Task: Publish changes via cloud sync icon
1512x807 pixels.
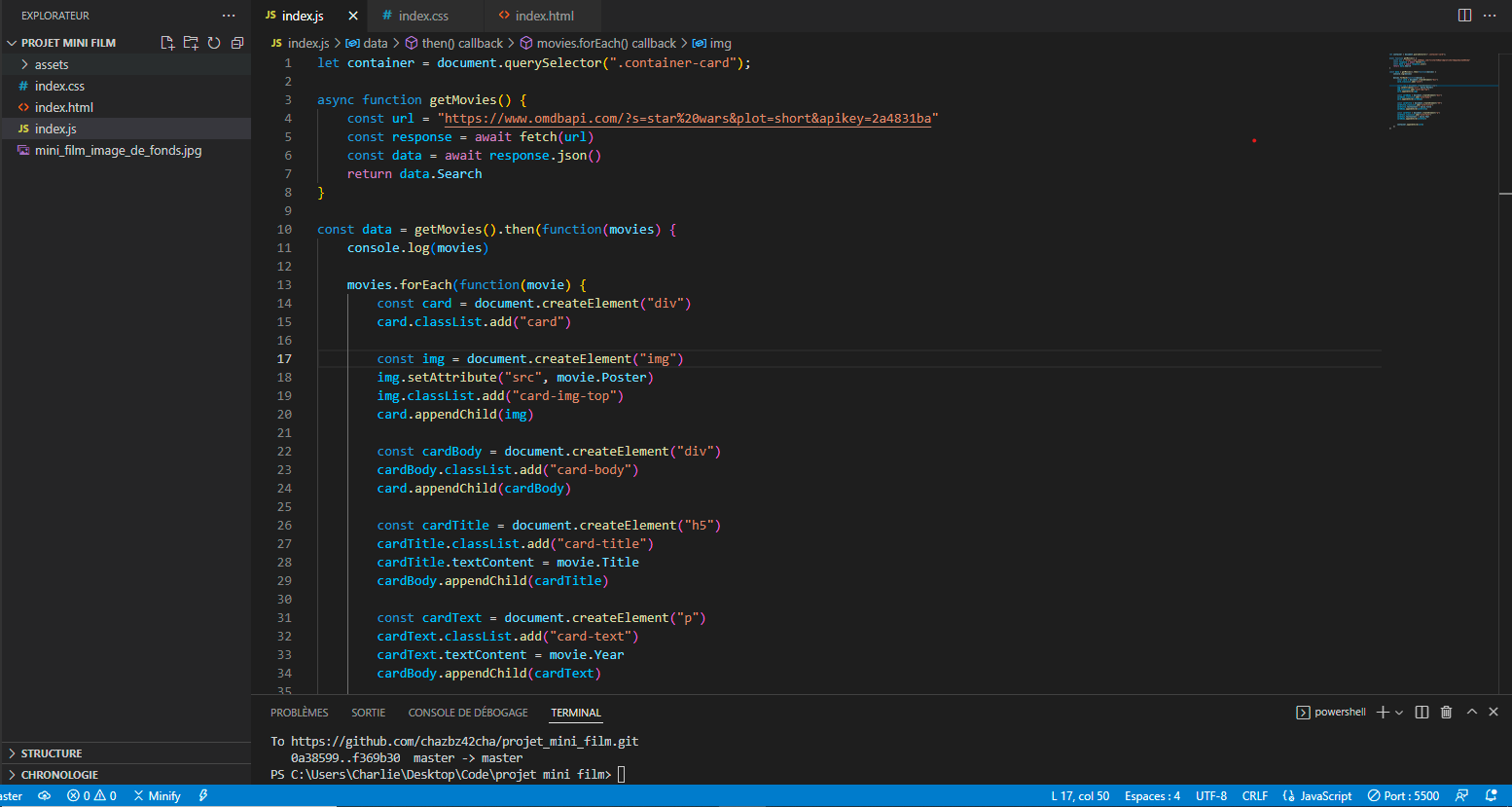Action: pyautogui.click(x=45, y=796)
